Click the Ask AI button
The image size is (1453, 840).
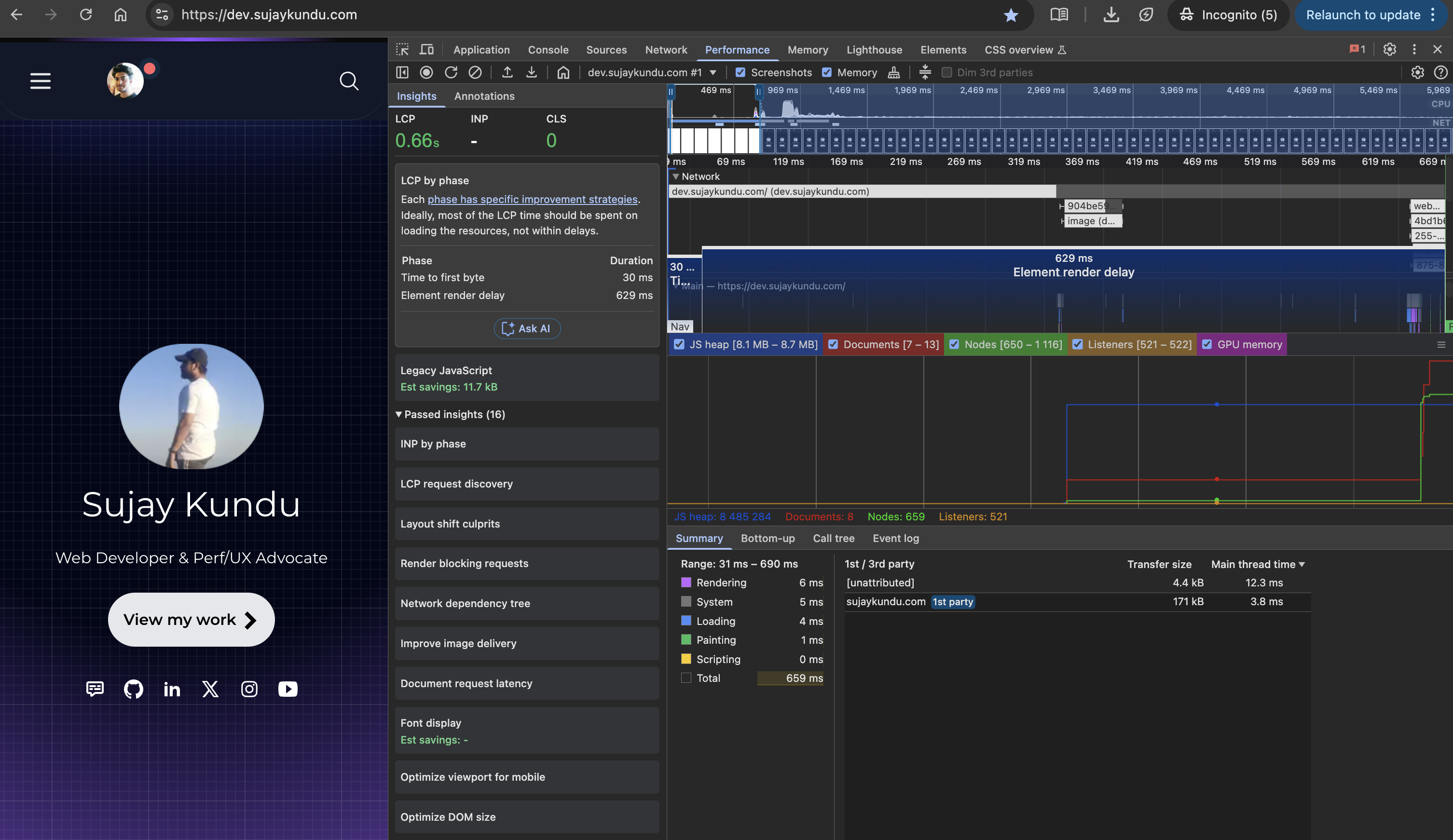click(526, 328)
